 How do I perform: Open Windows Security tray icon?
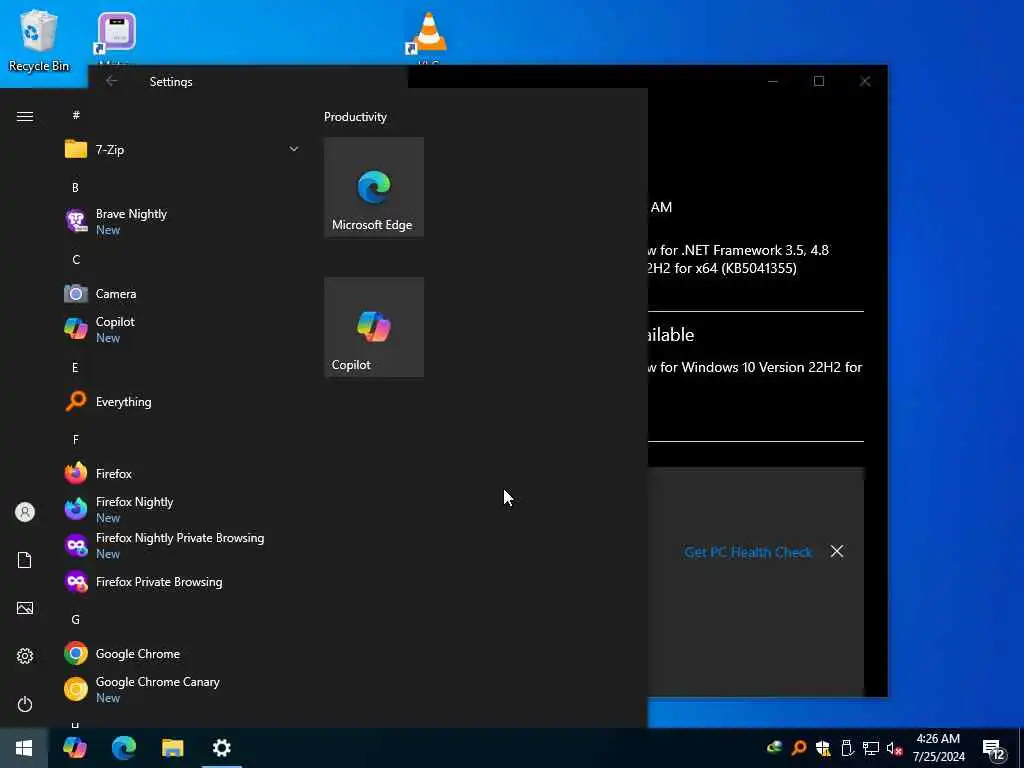click(x=823, y=748)
